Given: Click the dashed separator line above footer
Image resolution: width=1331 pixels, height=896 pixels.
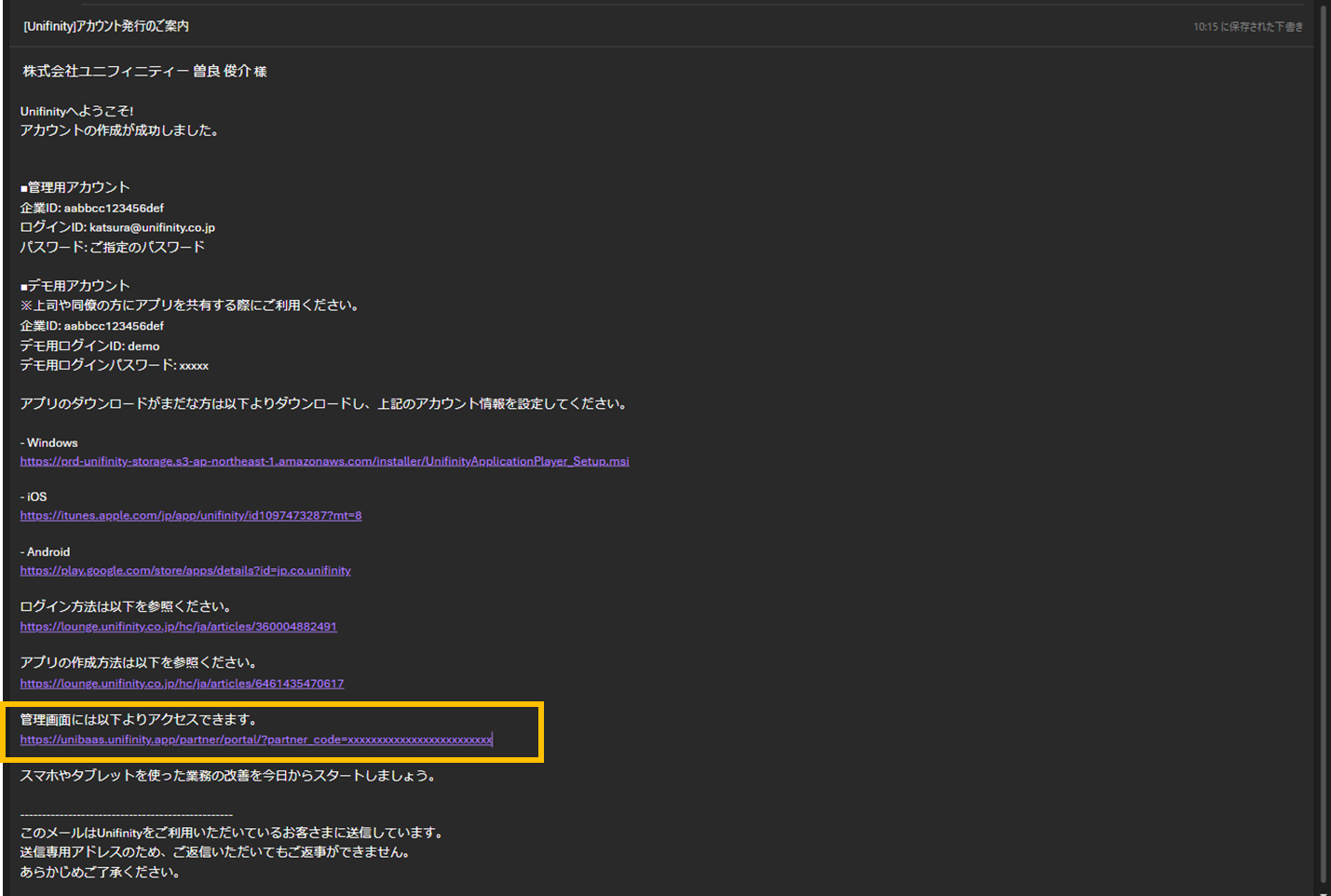Looking at the screenshot, I should (x=127, y=815).
